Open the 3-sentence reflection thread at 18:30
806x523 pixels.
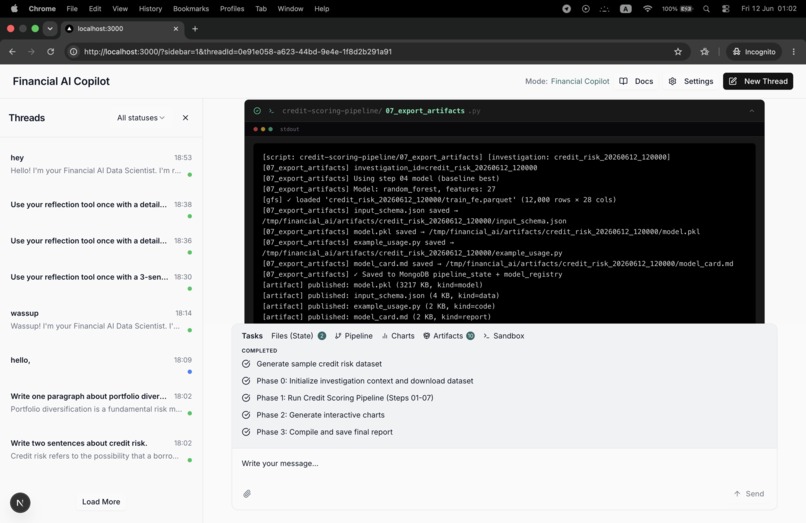pyautogui.click(x=101, y=282)
